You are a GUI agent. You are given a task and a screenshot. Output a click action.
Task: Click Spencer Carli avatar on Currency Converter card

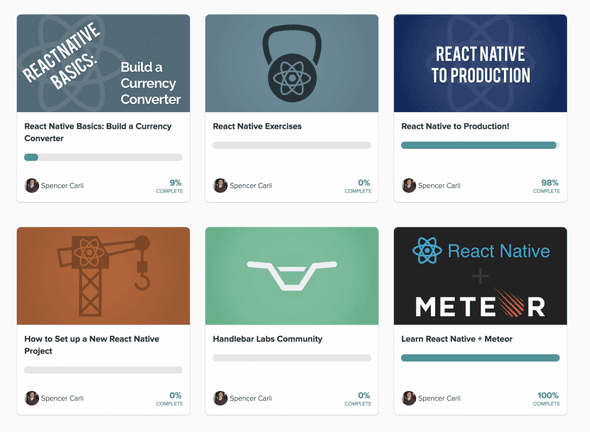click(x=32, y=186)
